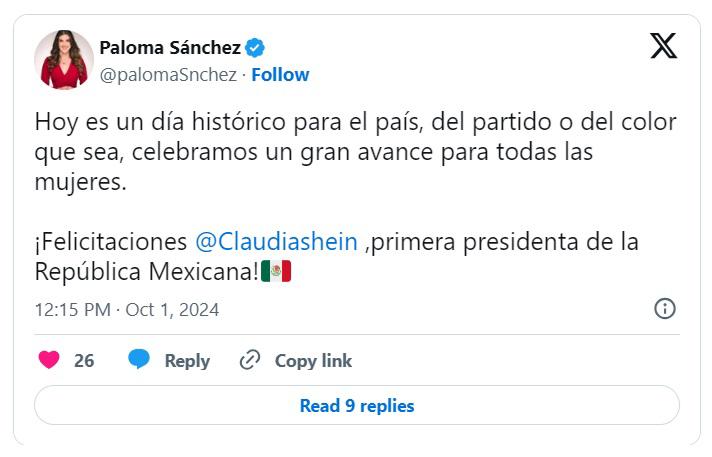This screenshot has width=712, height=457.
Task: Click the chain icon to copy link
Action: (250, 360)
